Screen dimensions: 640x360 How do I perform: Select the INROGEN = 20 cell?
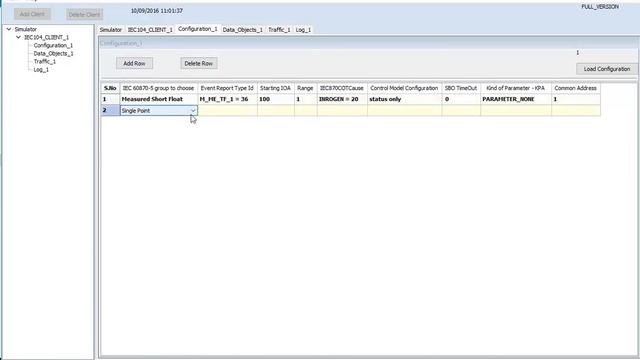point(342,99)
